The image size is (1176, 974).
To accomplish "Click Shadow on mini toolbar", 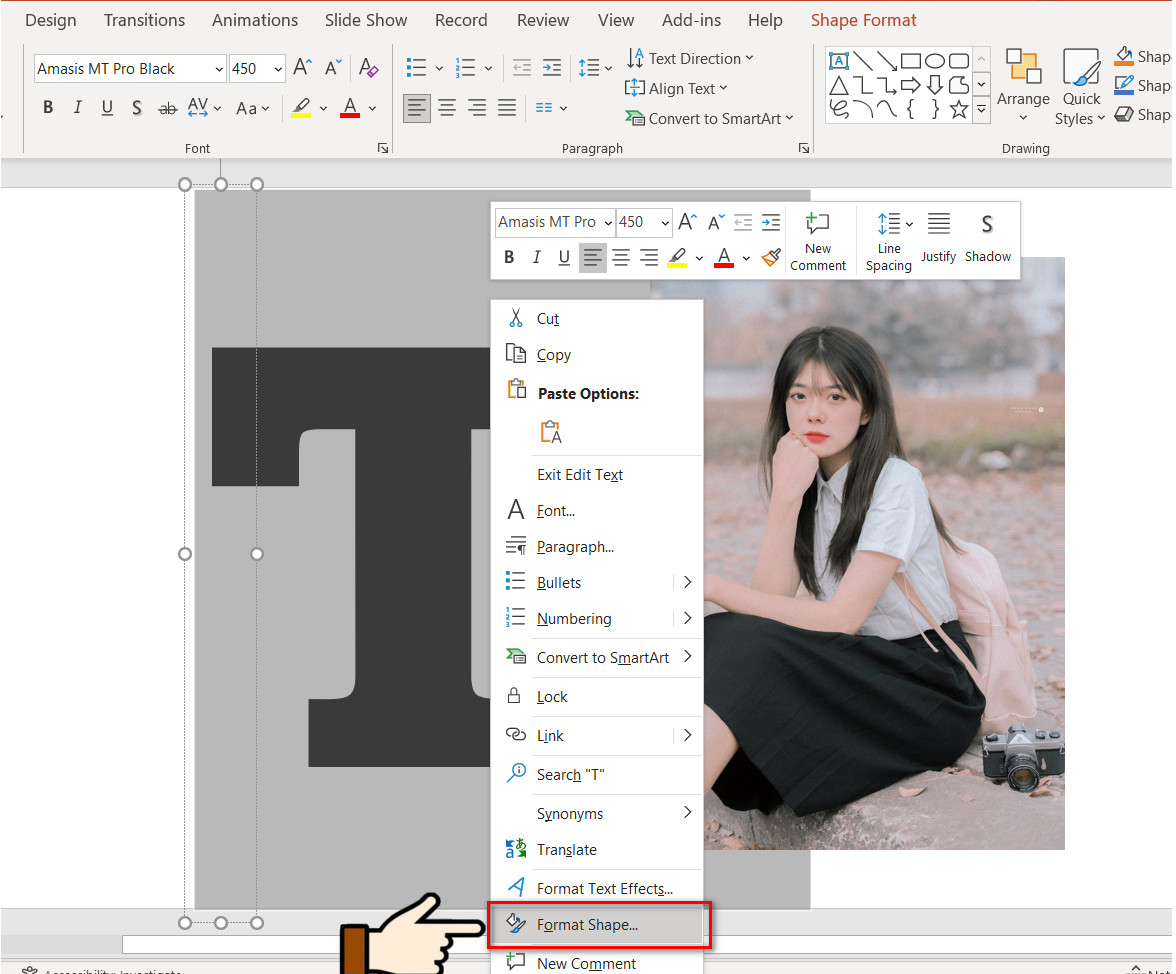I will 988,238.
